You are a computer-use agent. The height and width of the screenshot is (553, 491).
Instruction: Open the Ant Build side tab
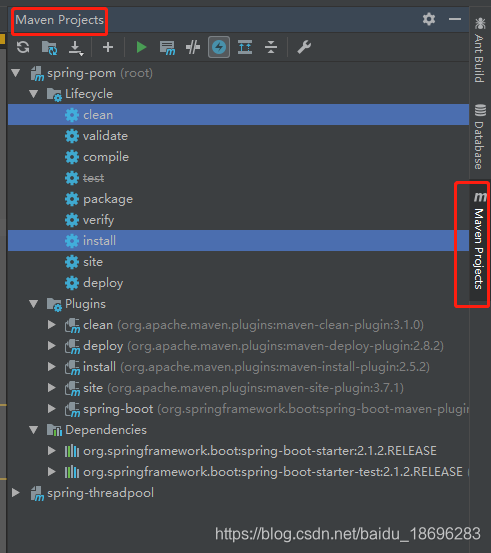coord(480,50)
